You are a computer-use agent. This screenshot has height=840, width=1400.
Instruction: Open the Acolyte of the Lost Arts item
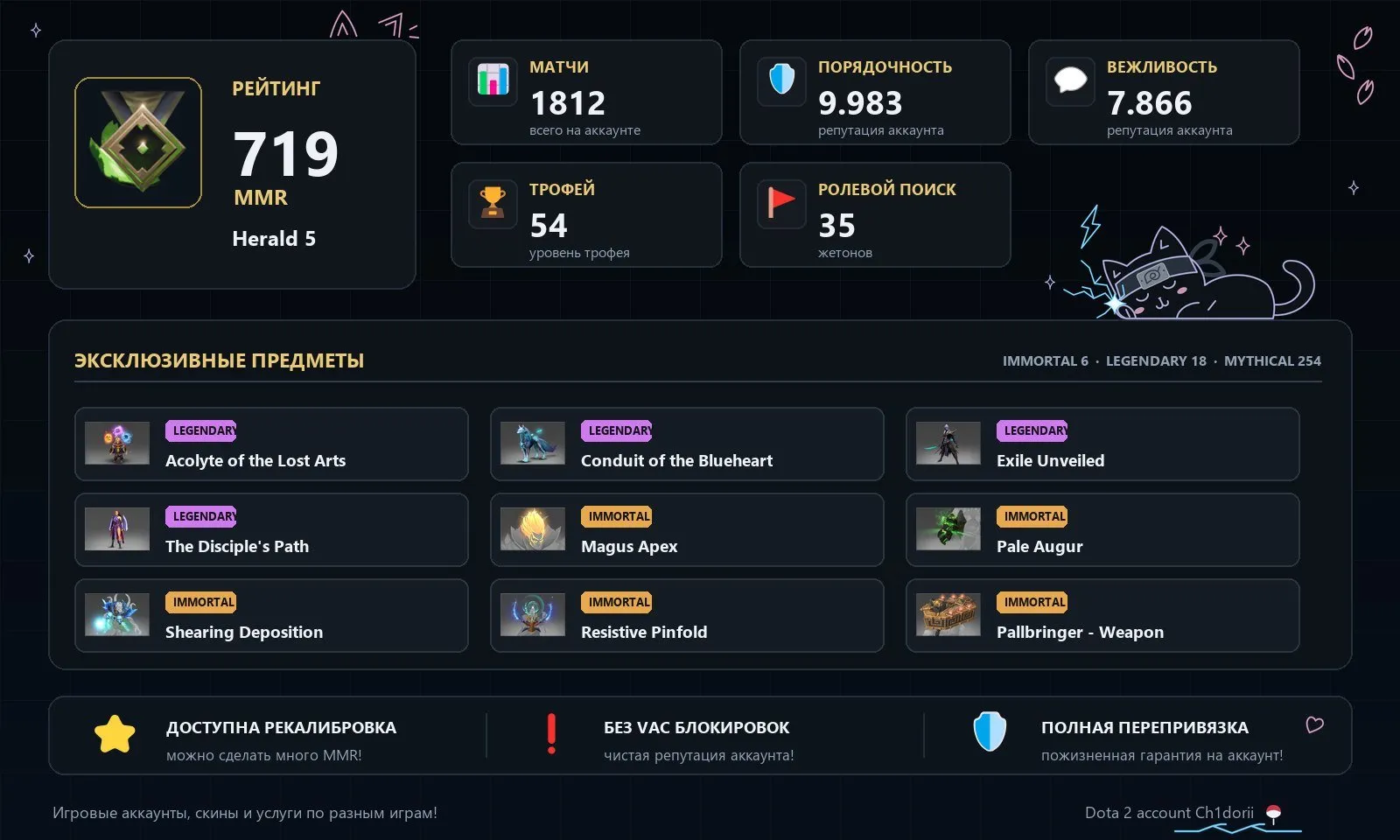(x=271, y=444)
